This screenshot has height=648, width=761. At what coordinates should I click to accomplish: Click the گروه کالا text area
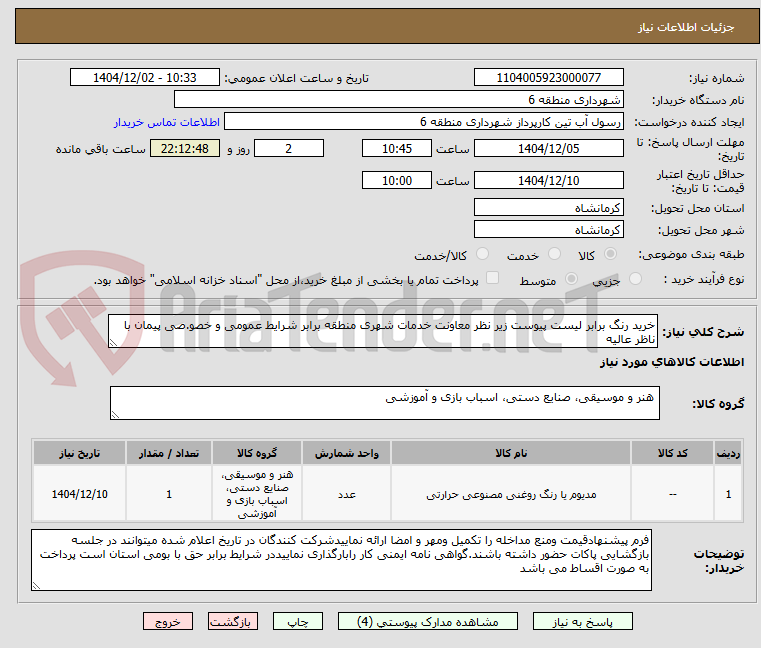tap(385, 403)
